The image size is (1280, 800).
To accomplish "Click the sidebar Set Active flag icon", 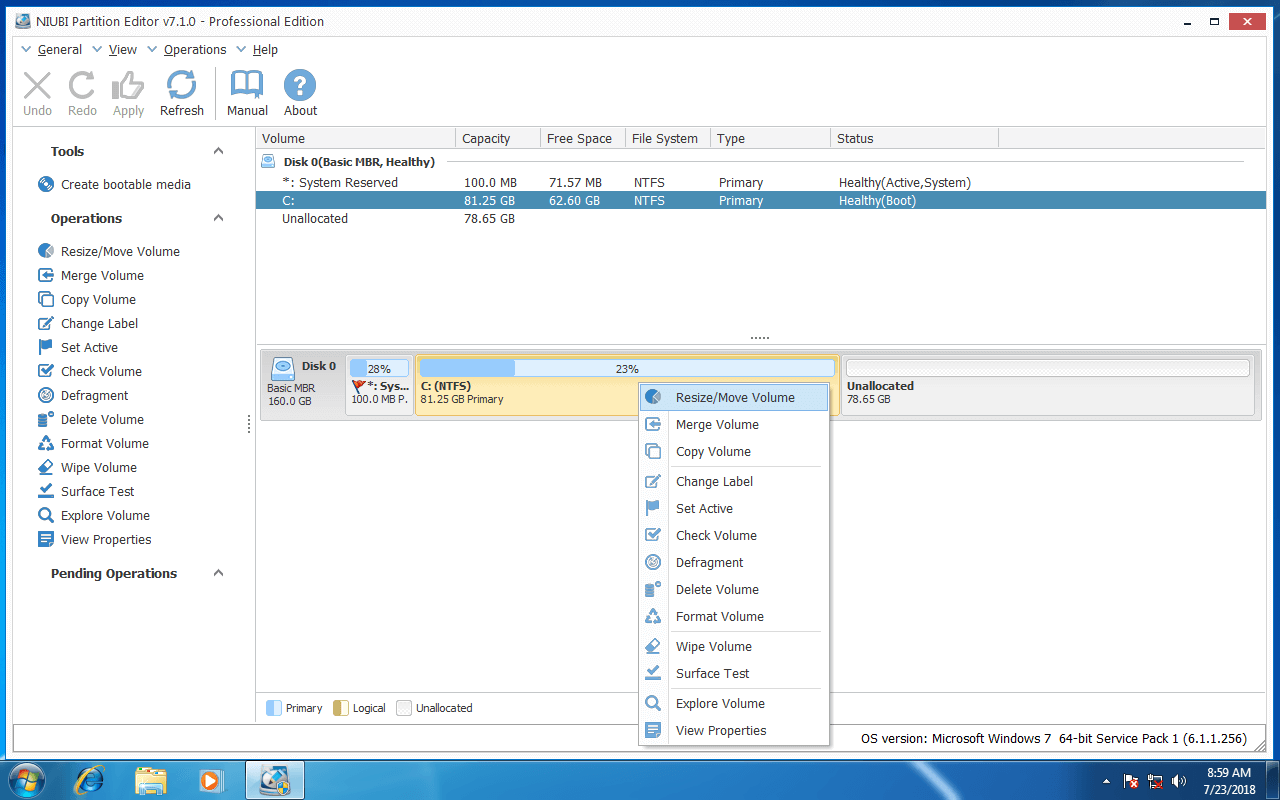I will point(46,347).
